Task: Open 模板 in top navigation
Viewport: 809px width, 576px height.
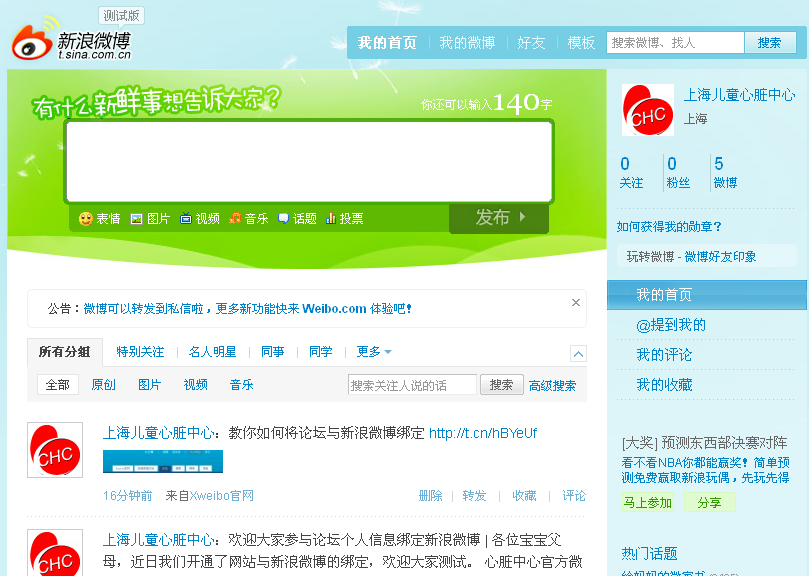Action: tap(581, 43)
